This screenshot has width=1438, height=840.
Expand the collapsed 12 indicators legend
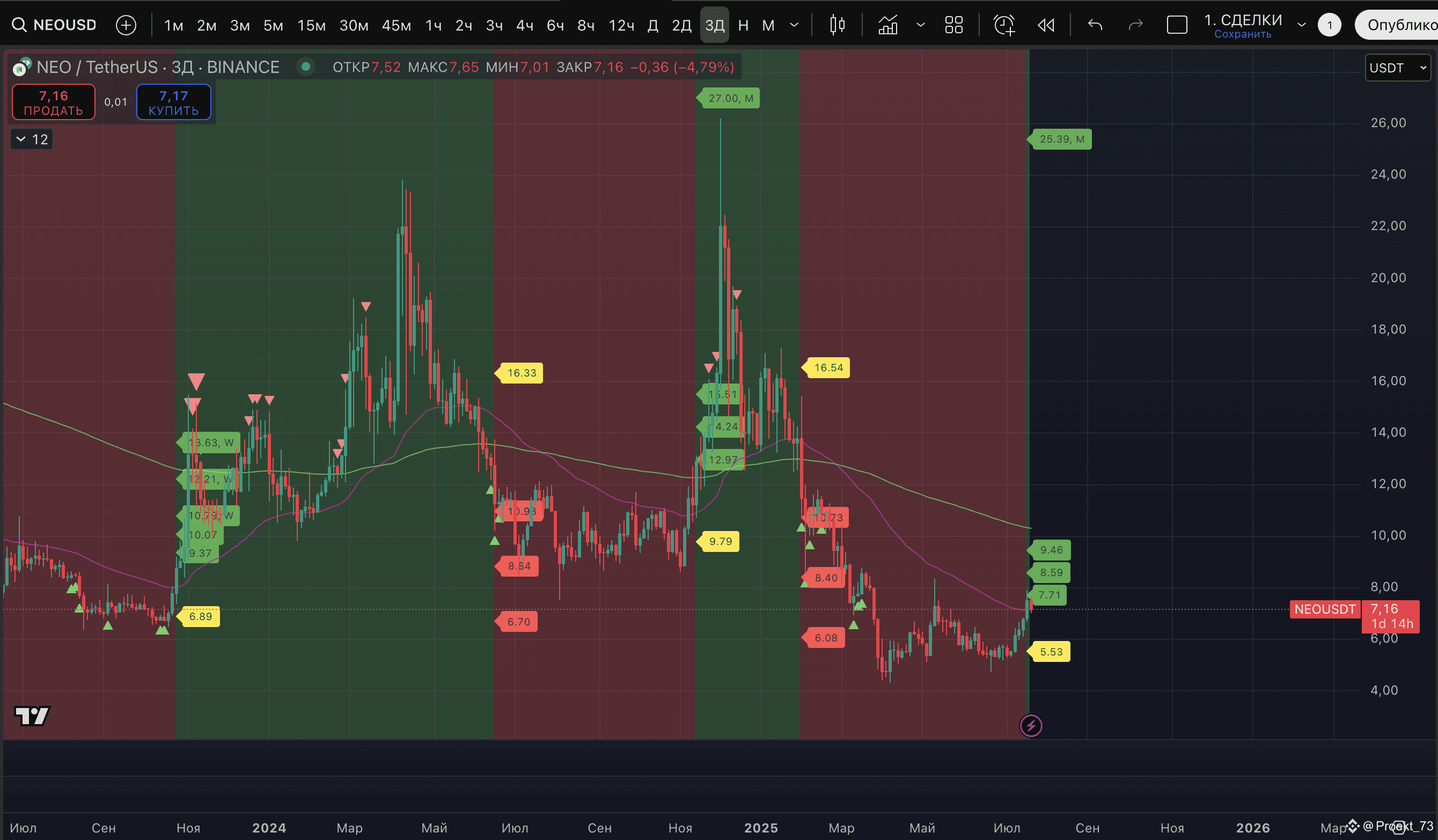point(32,139)
